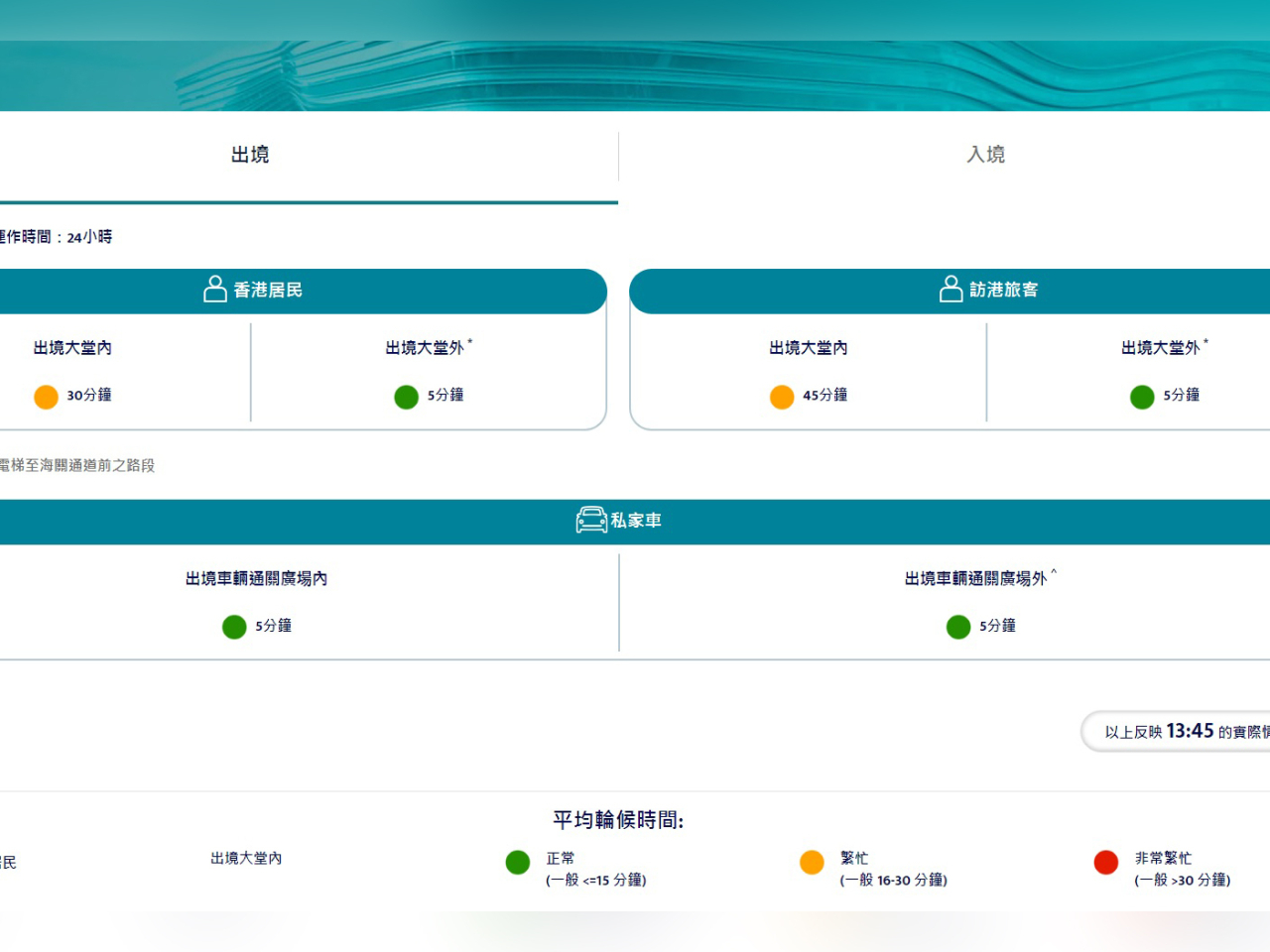Switch to the 入境 tab
This screenshot has height=952, width=1270.
(x=986, y=155)
